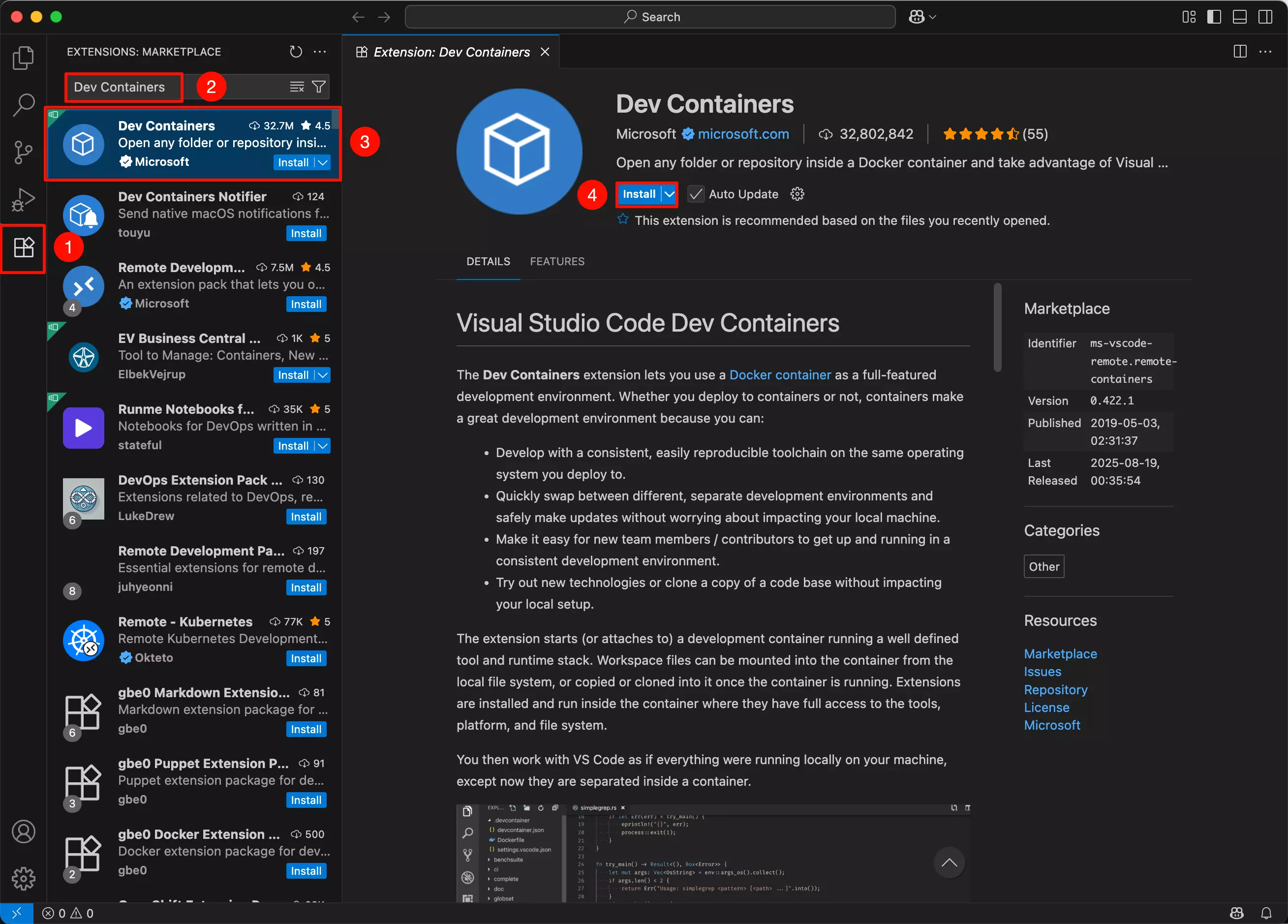Clear extensions search results icon

297,87
